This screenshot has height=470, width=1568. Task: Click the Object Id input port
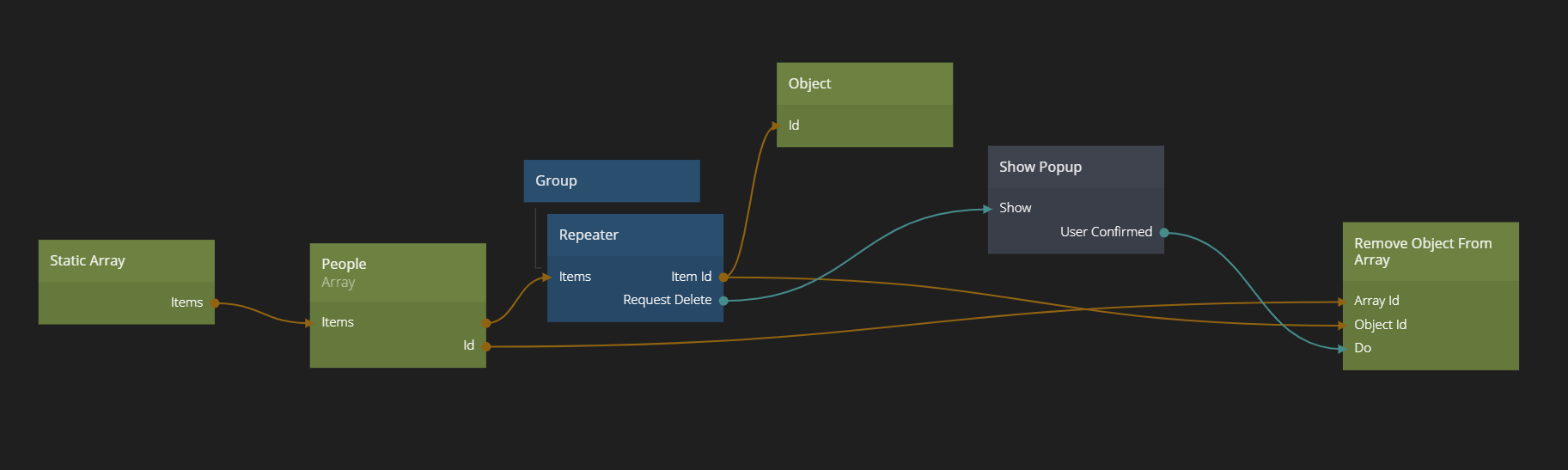(x=1344, y=326)
